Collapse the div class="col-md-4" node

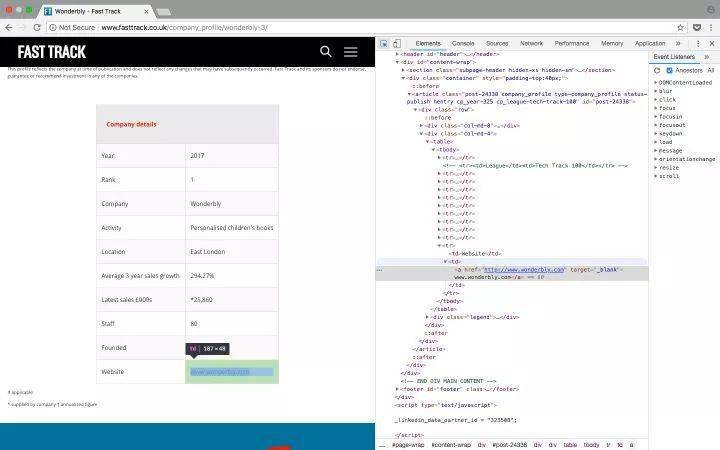tap(421, 134)
